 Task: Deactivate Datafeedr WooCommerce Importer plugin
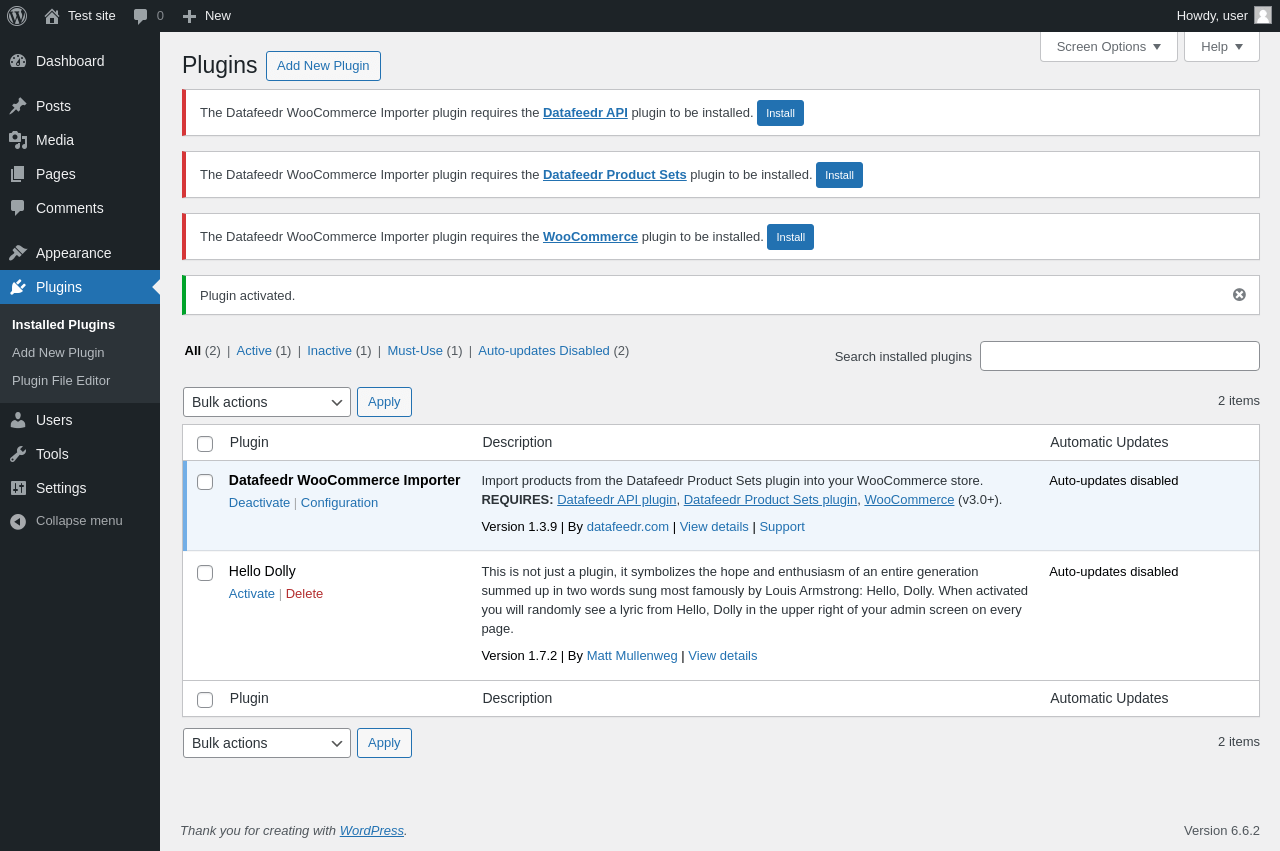click(259, 503)
